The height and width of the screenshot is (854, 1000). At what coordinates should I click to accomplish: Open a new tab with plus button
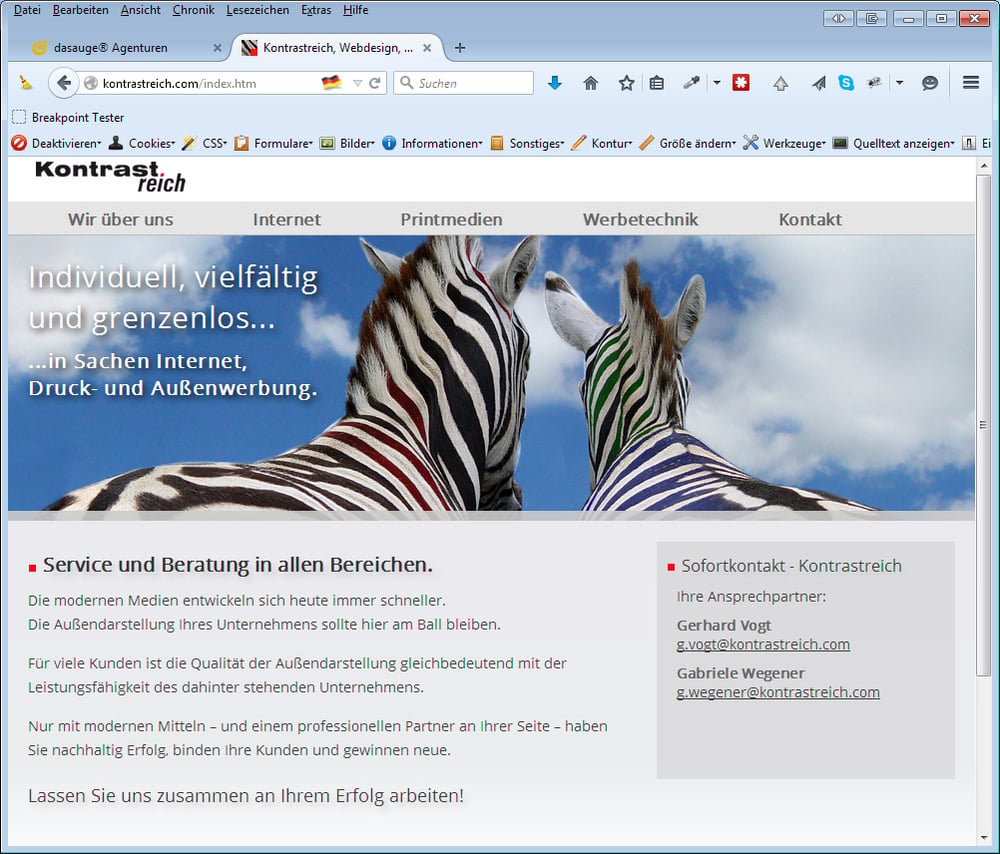[x=460, y=48]
